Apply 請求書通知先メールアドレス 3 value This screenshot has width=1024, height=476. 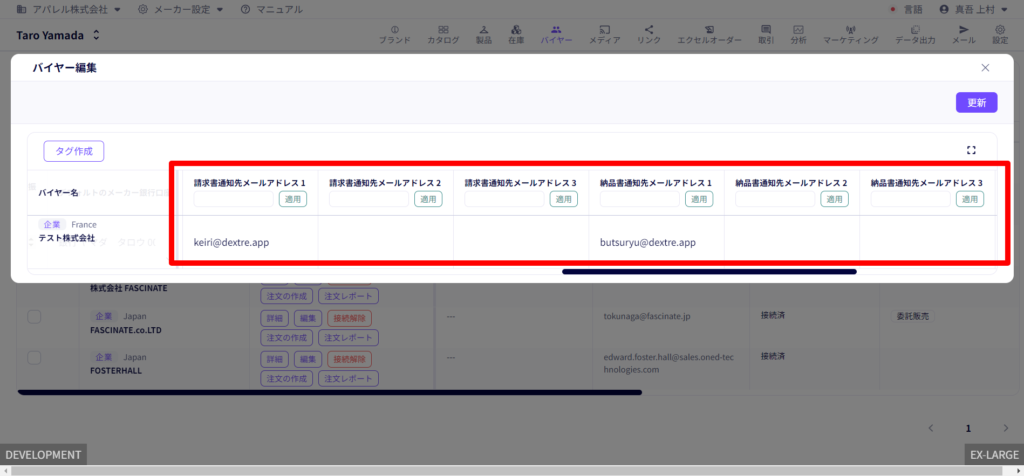tap(564, 199)
